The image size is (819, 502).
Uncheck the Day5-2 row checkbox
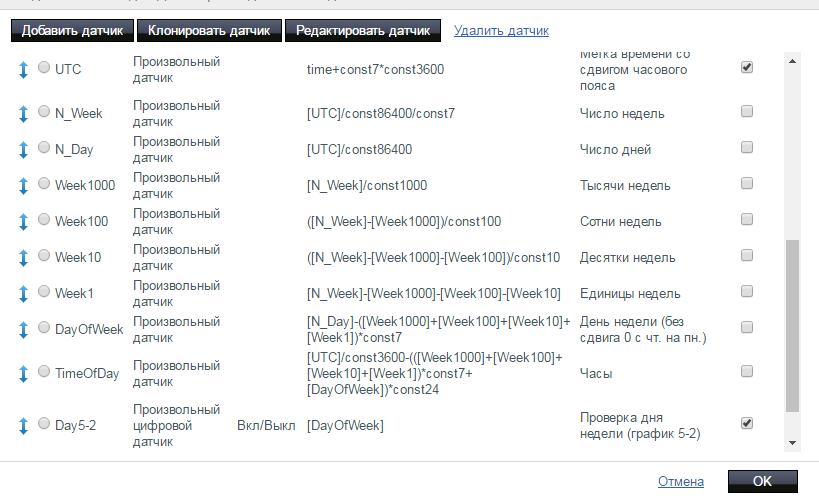point(746,423)
